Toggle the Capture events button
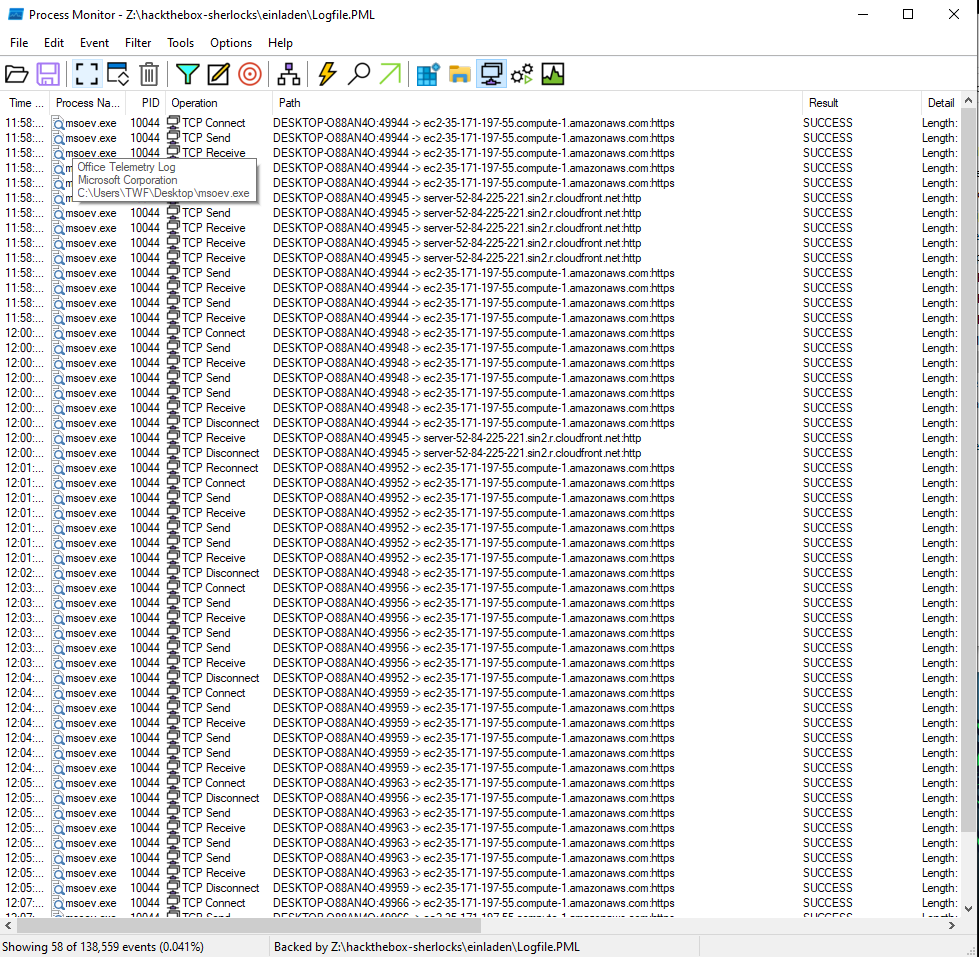979x957 pixels. 86,74
